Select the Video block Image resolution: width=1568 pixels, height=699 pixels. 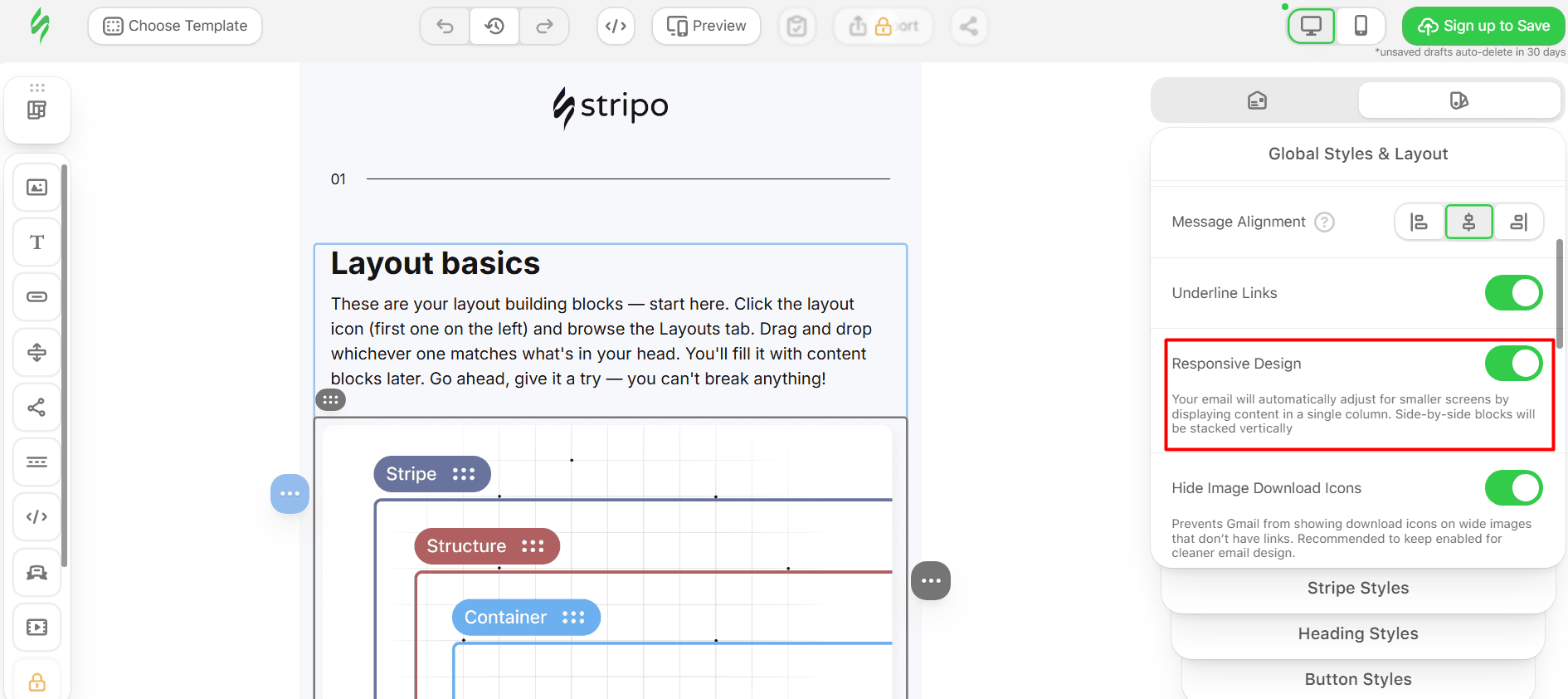click(37, 627)
